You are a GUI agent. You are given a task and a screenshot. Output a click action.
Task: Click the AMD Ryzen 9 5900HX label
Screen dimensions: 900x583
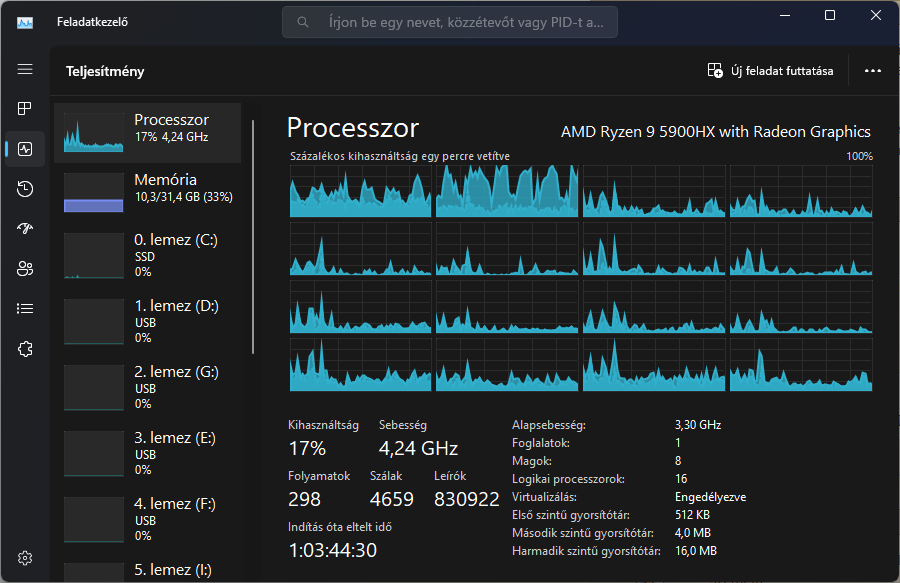715,132
